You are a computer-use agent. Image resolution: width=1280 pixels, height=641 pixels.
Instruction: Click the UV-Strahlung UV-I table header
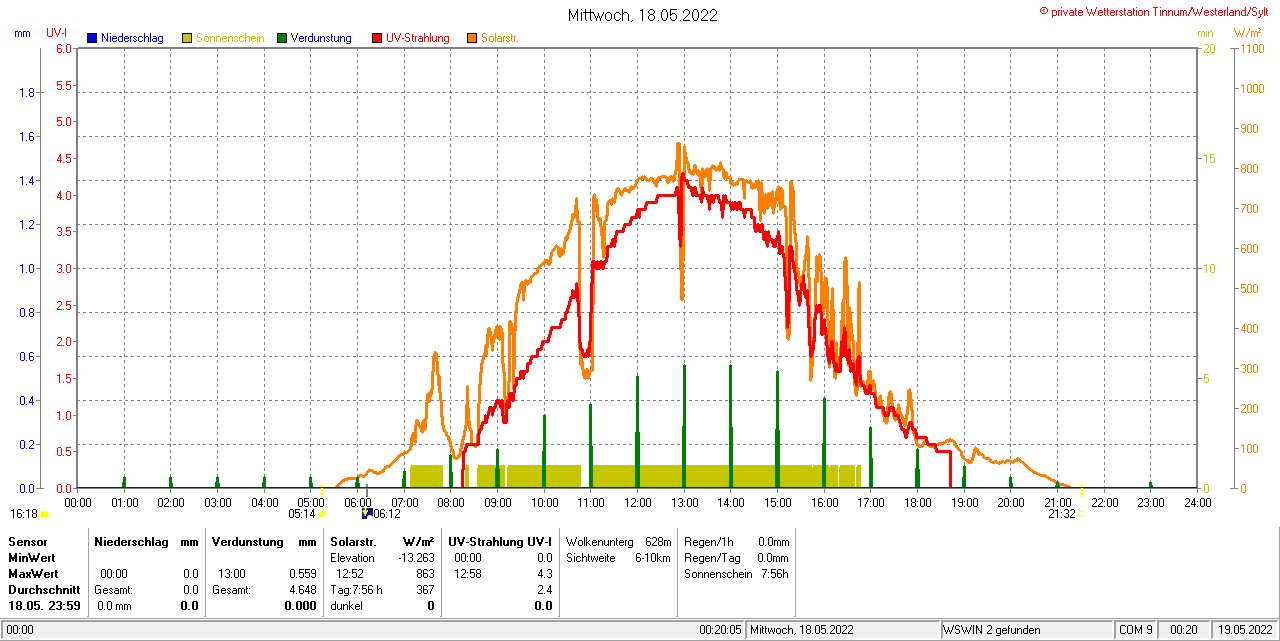(x=500, y=541)
